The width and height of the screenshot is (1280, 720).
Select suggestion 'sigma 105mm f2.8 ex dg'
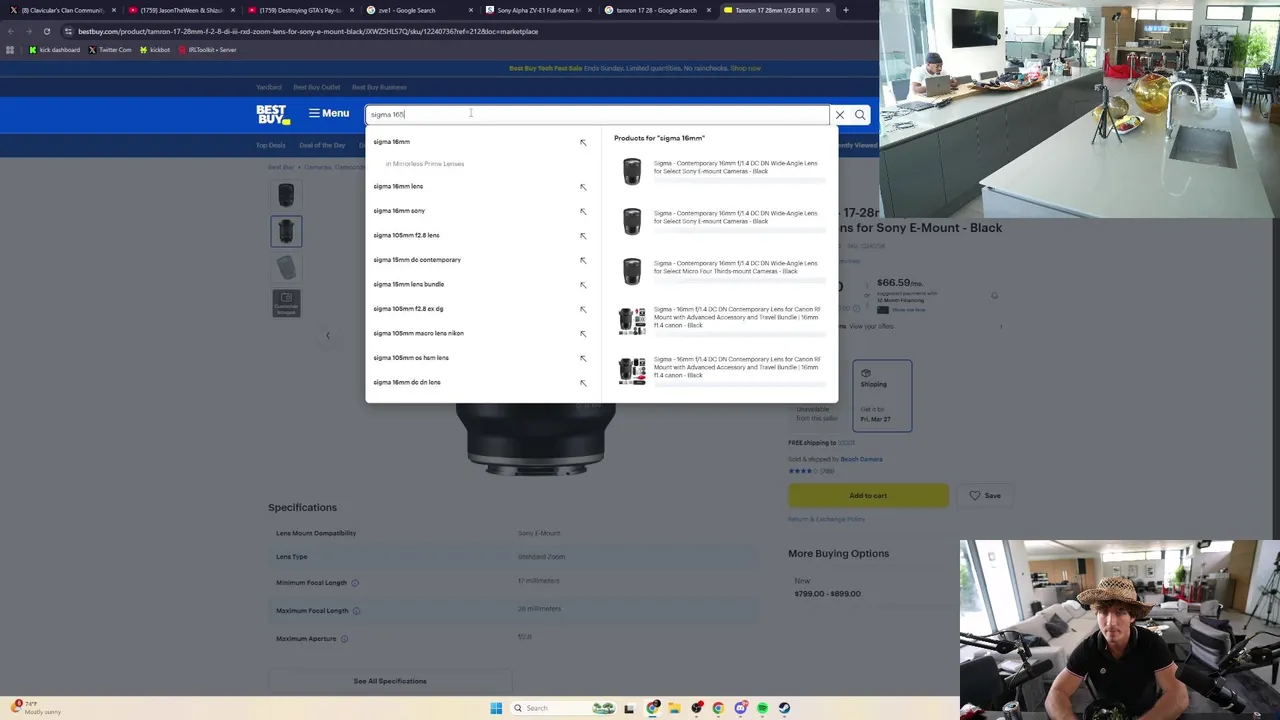coord(408,309)
